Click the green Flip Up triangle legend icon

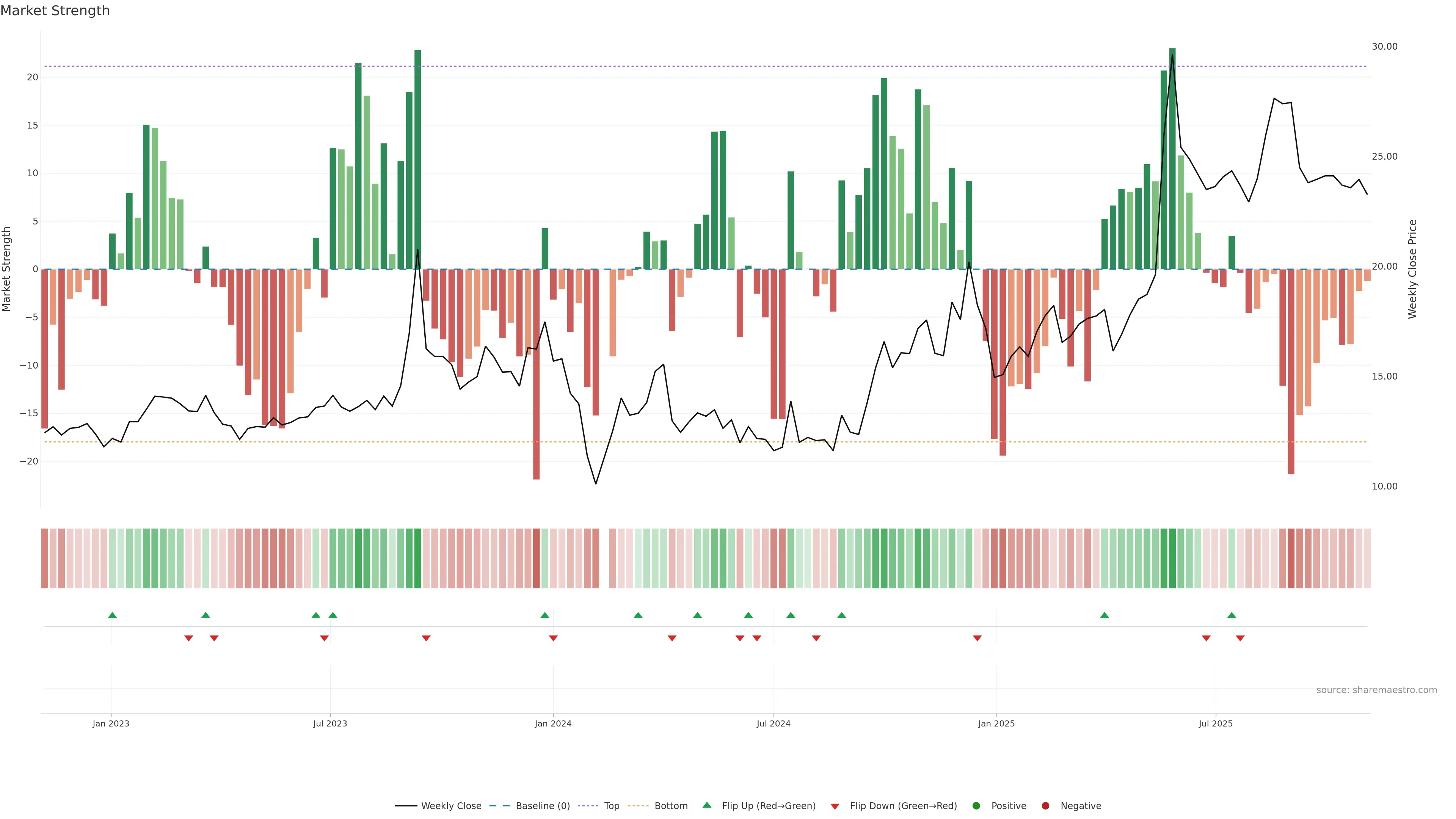tap(706, 805)
